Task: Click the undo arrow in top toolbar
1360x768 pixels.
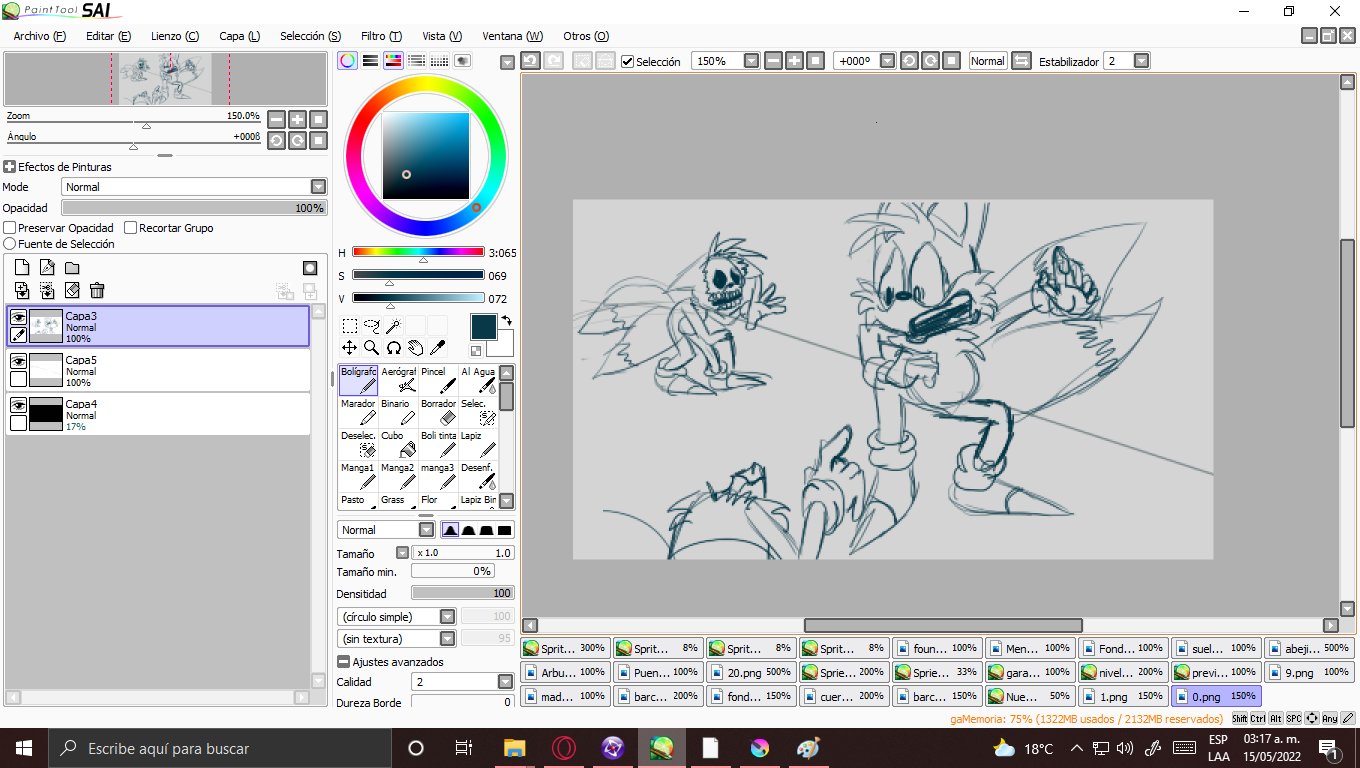Action: click(x=530, y=61)
